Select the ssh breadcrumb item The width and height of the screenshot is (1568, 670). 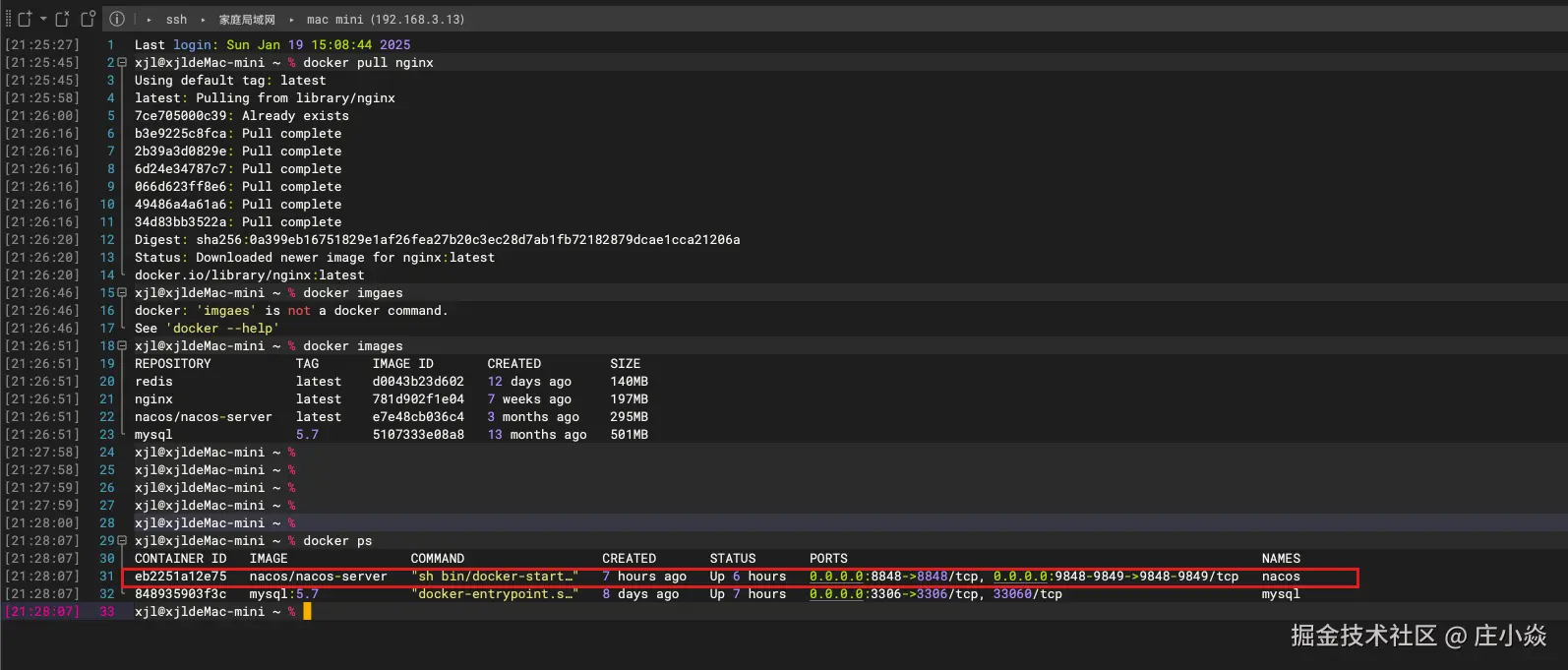point(176,20)
